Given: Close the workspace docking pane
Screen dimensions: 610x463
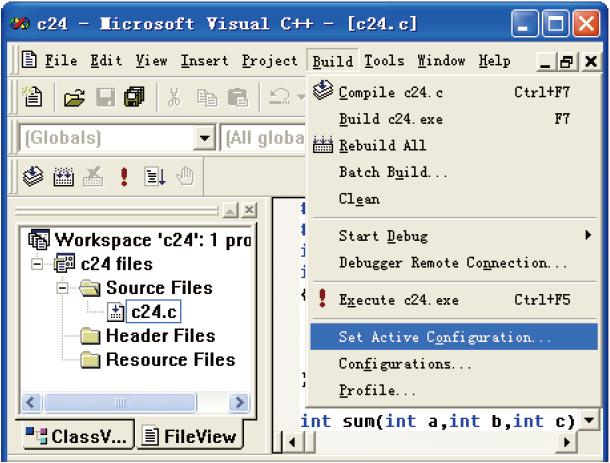Looking at the screenshot, I should pos(249,210).
